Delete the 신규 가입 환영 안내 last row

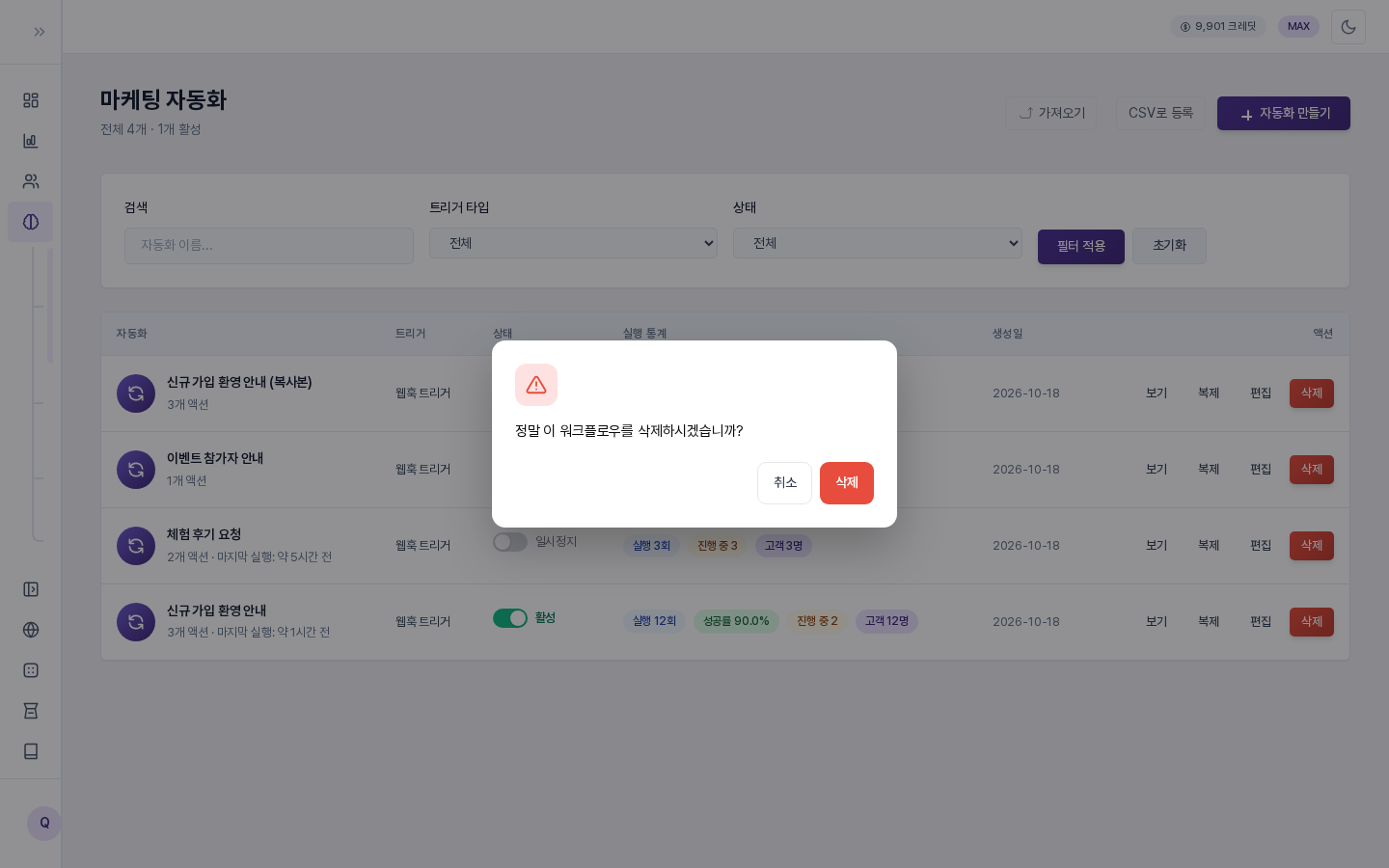pyautogui.click(x=1312, y=622)
